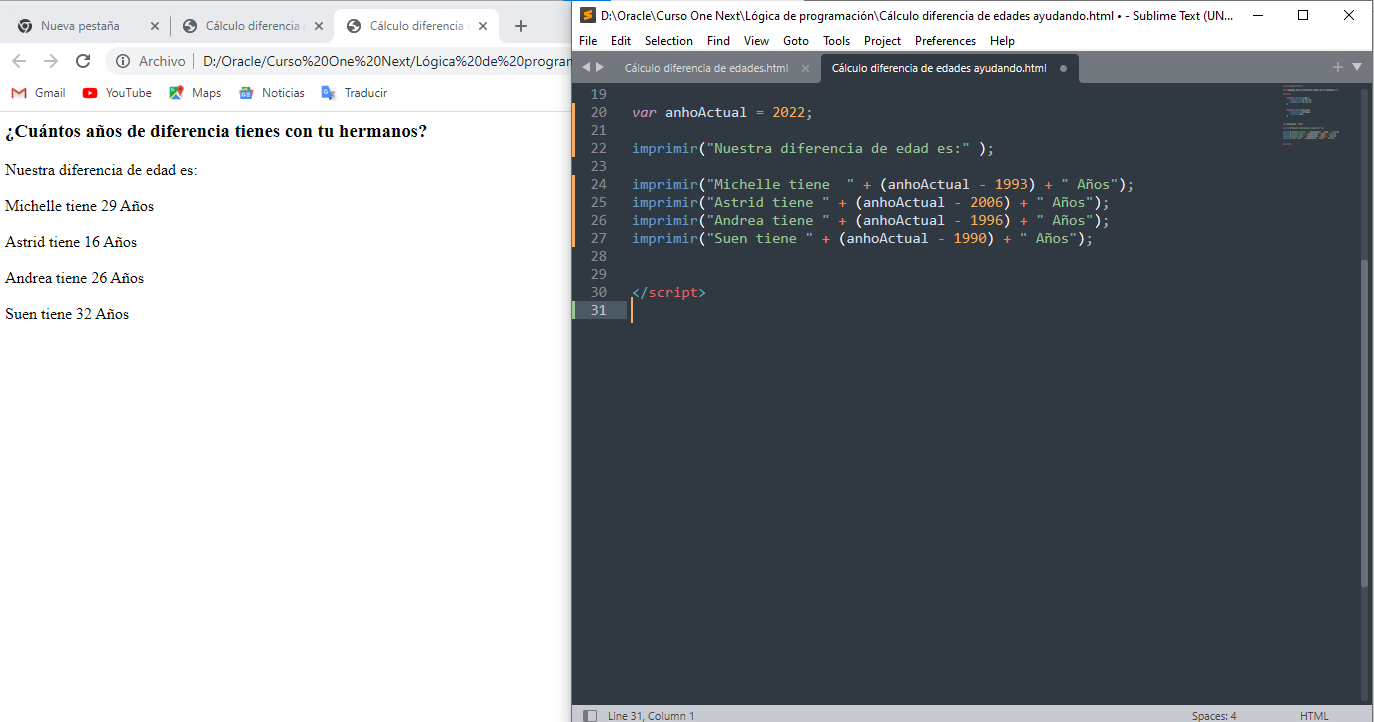Viewport: 1374px width, 722px height.
Task: Maximize the Sublime Text window
Action: pyautogui.click(x=1303, y=15)
